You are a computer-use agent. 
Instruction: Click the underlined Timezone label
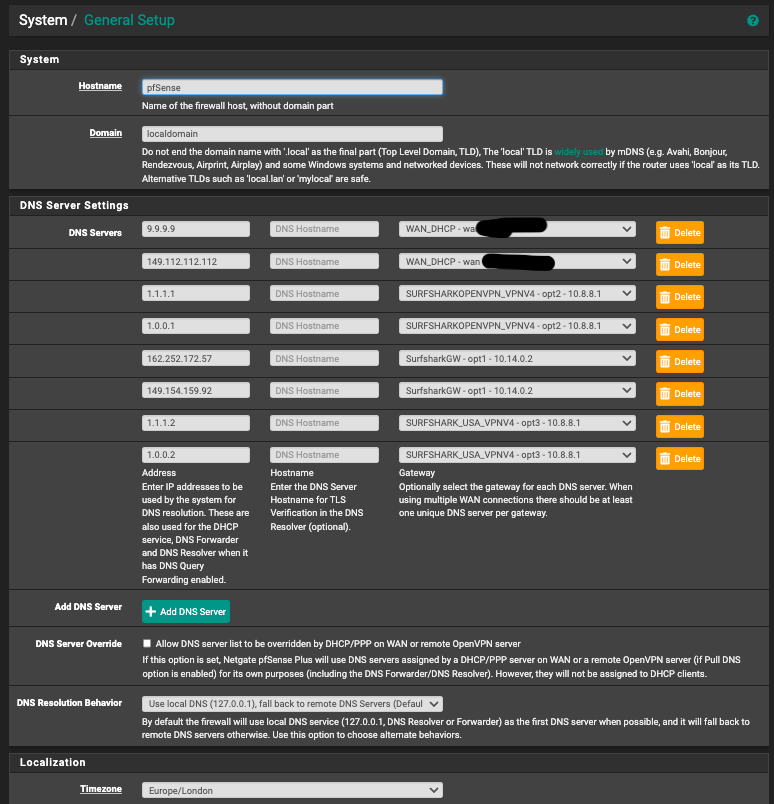[x=101, y=789]
